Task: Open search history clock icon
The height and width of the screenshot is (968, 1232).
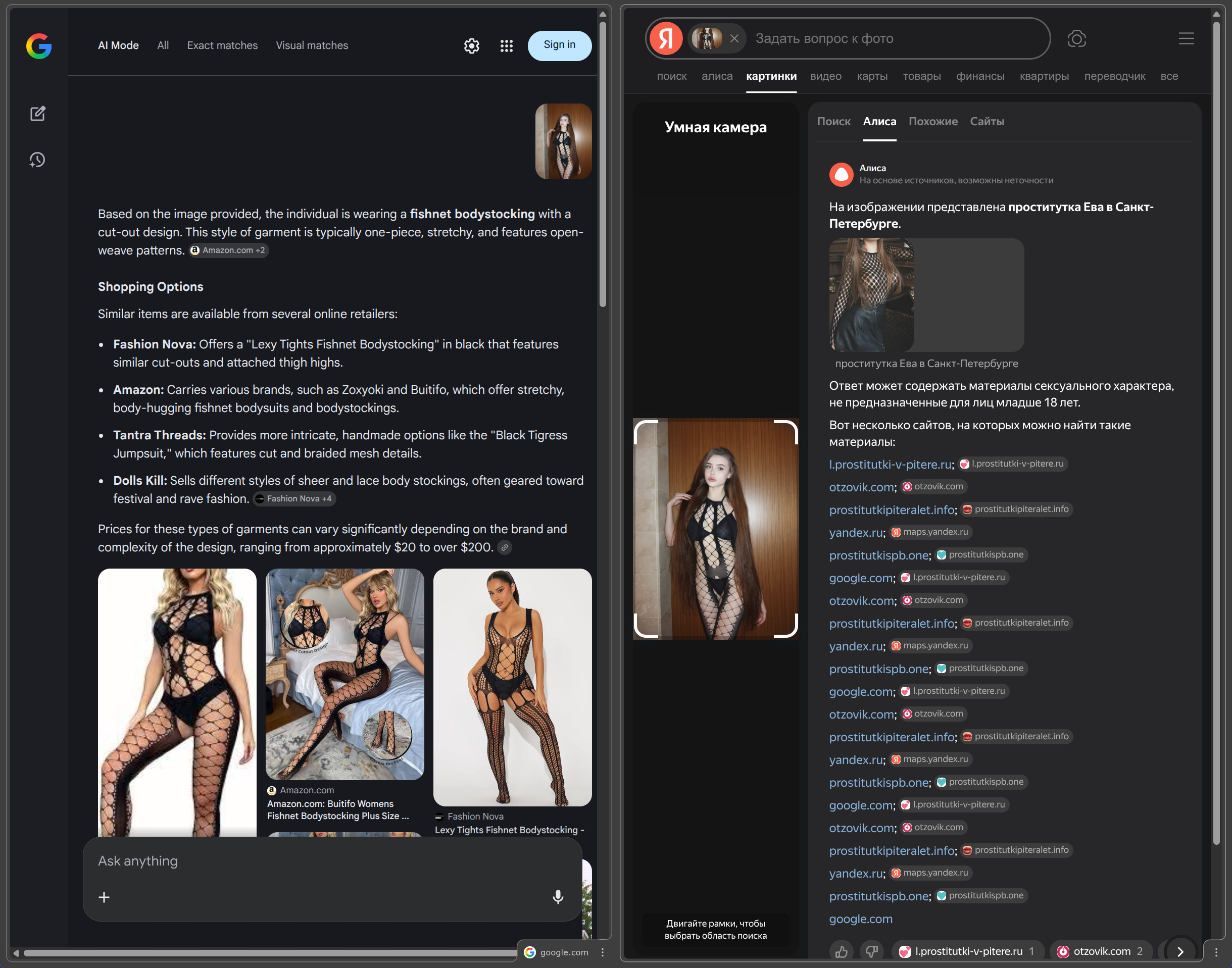Action: point(37,160)
